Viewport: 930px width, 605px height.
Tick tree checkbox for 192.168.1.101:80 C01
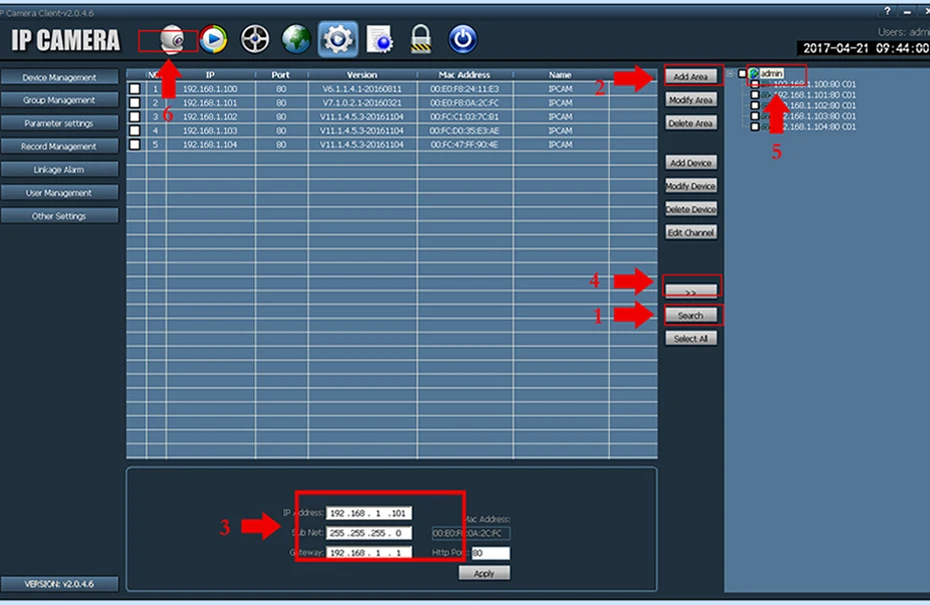755,95
